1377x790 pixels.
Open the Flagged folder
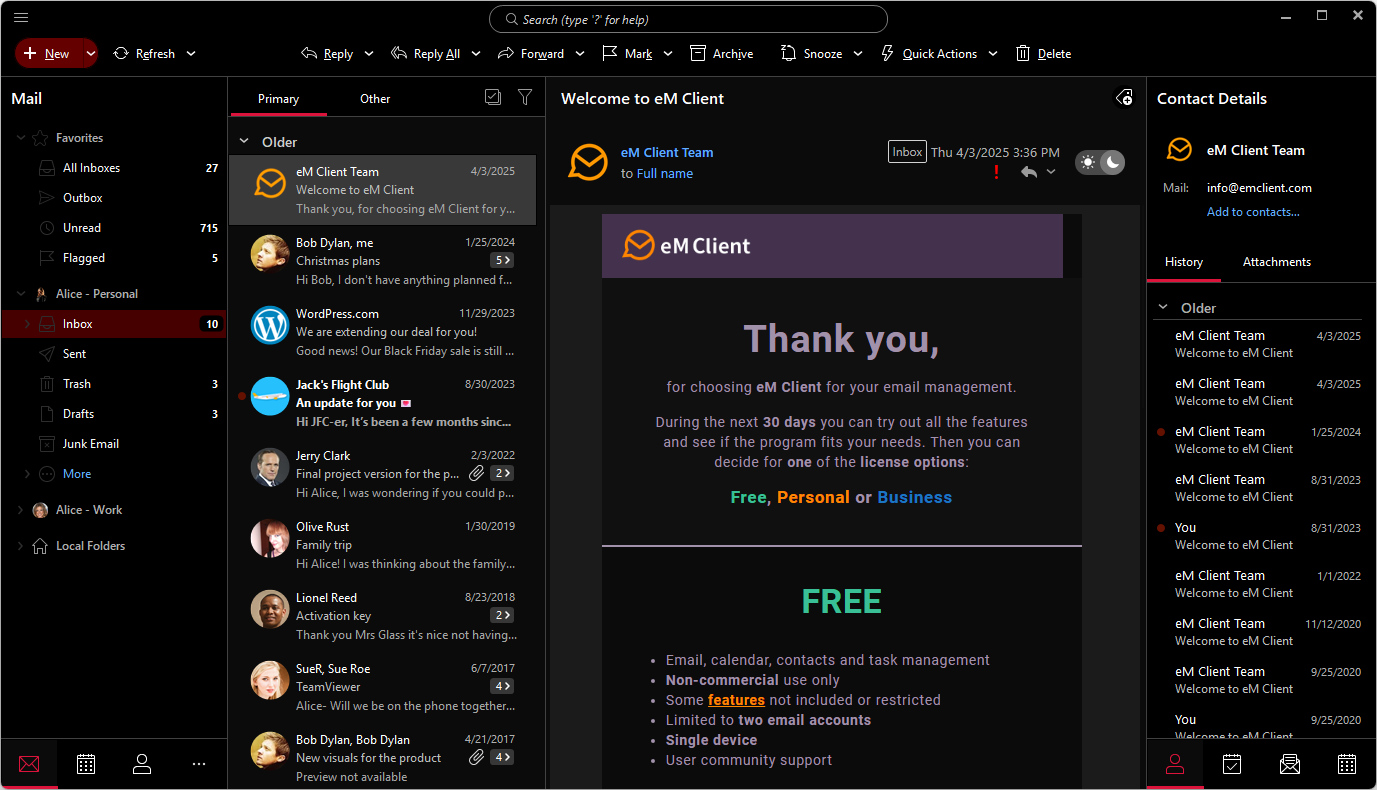pos(114,258)
